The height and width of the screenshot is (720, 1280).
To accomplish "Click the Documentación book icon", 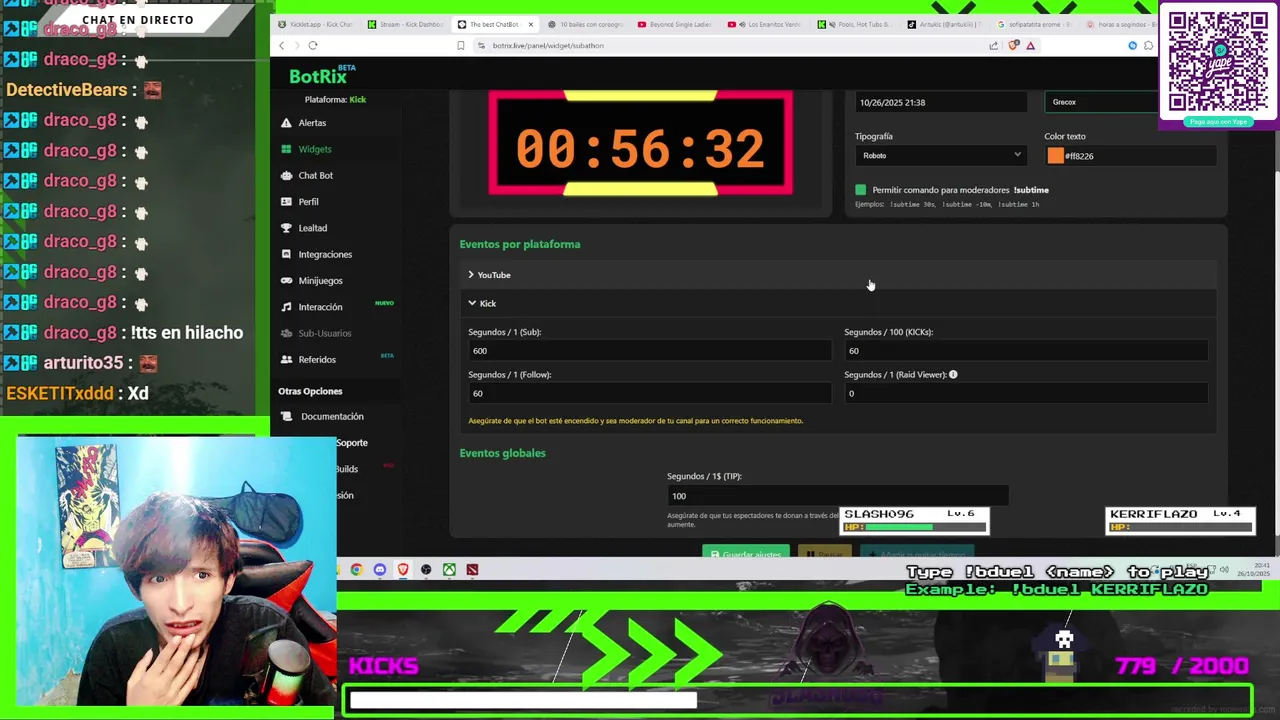I will [287, 416].
